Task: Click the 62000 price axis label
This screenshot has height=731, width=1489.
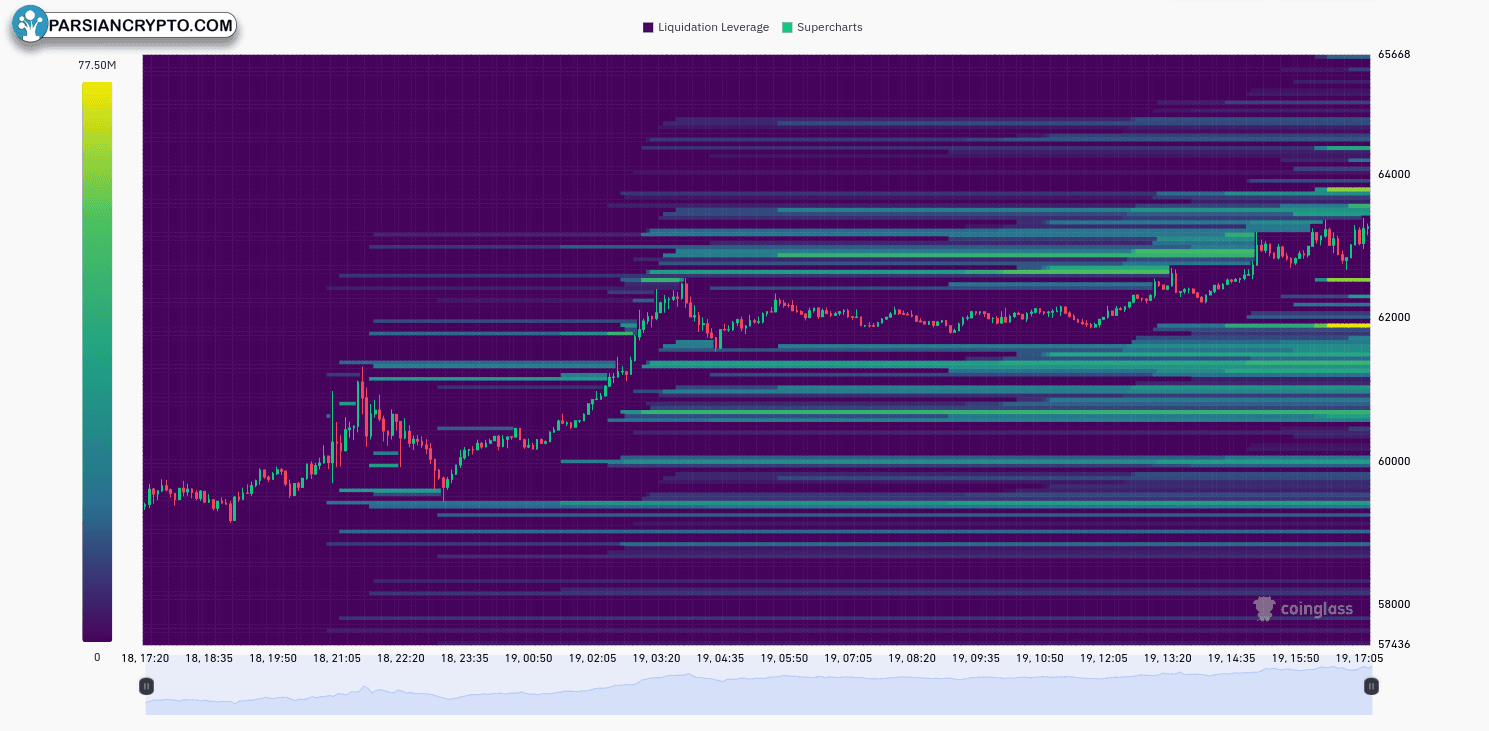Action: click(1393, 317)
